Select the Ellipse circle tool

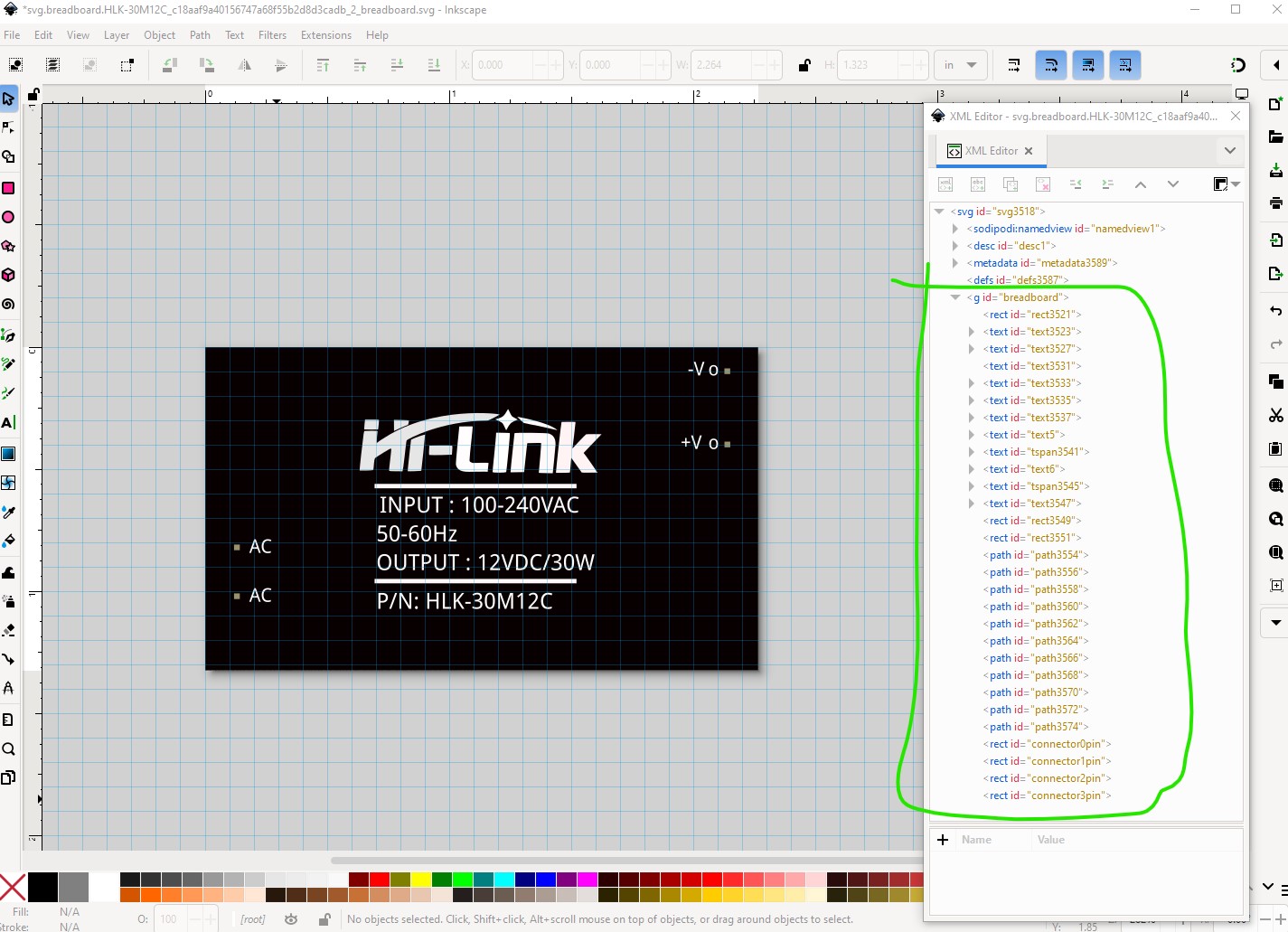8,217
